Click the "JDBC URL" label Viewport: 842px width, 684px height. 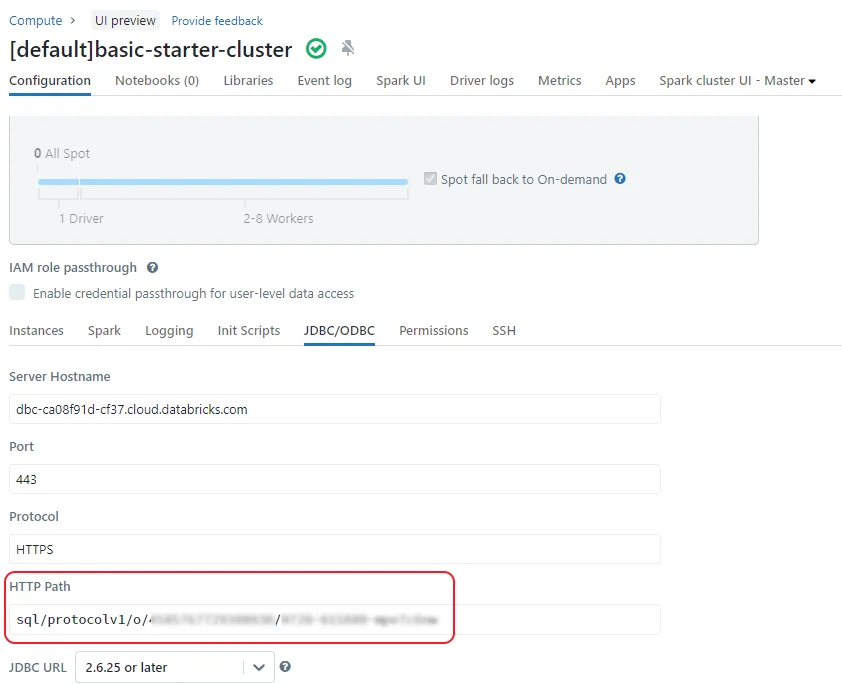click(x=38, y=667)
